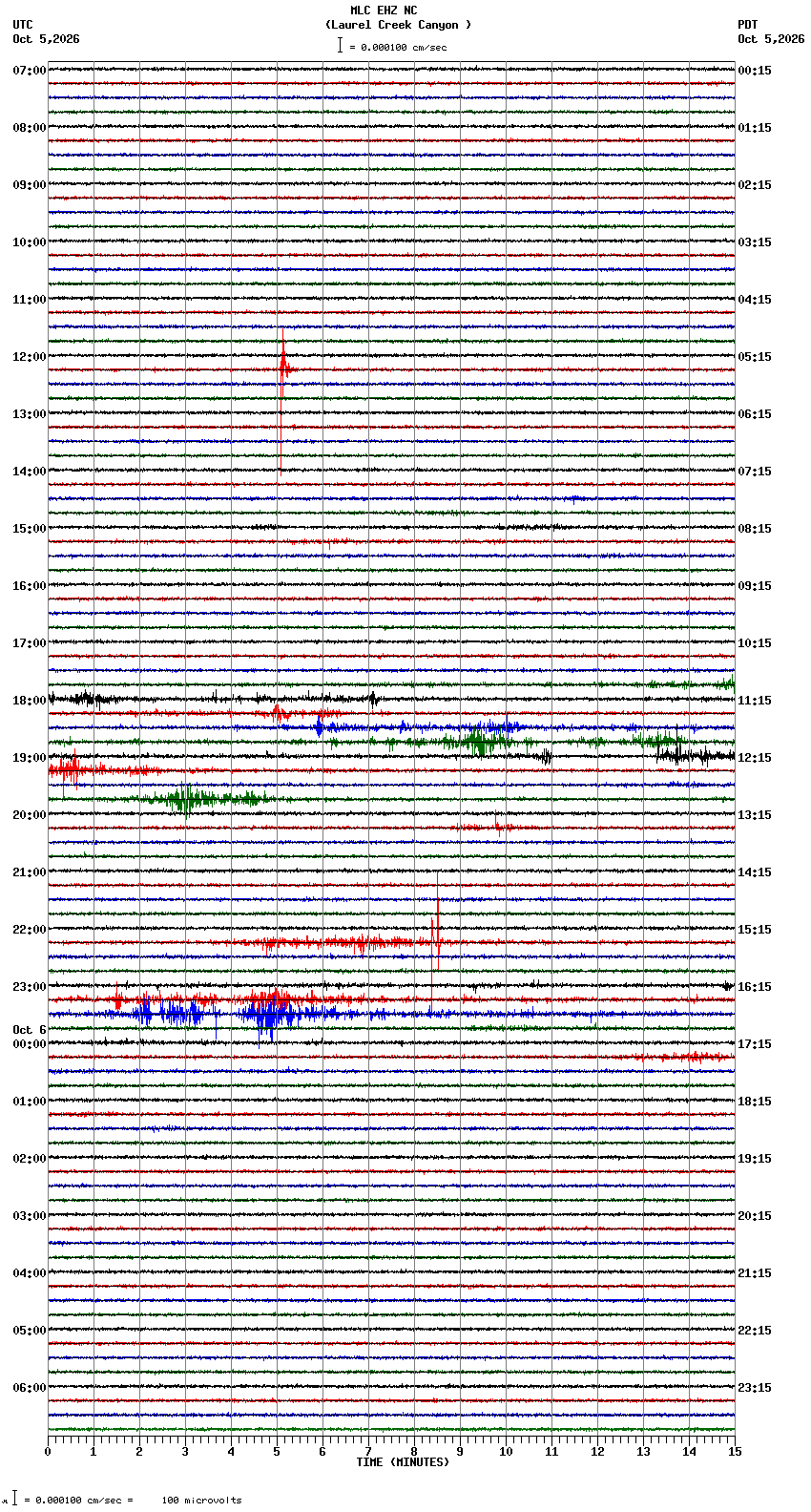Screen dimensions: 811x1512
Task: Click the '16:15' PDT time label
Action: click(755, 987)
